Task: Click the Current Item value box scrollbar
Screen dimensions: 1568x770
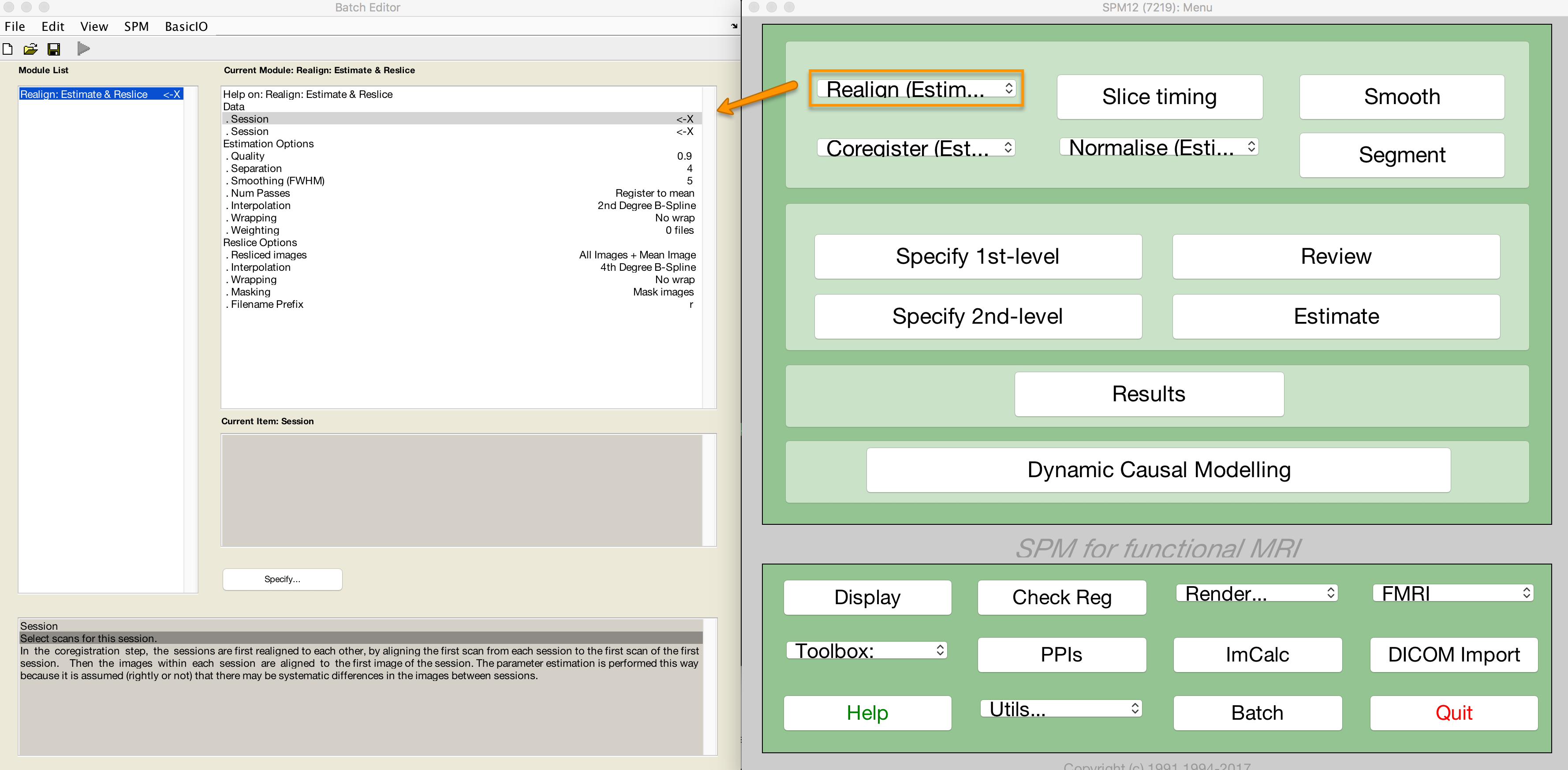Action: click(709, 490)
